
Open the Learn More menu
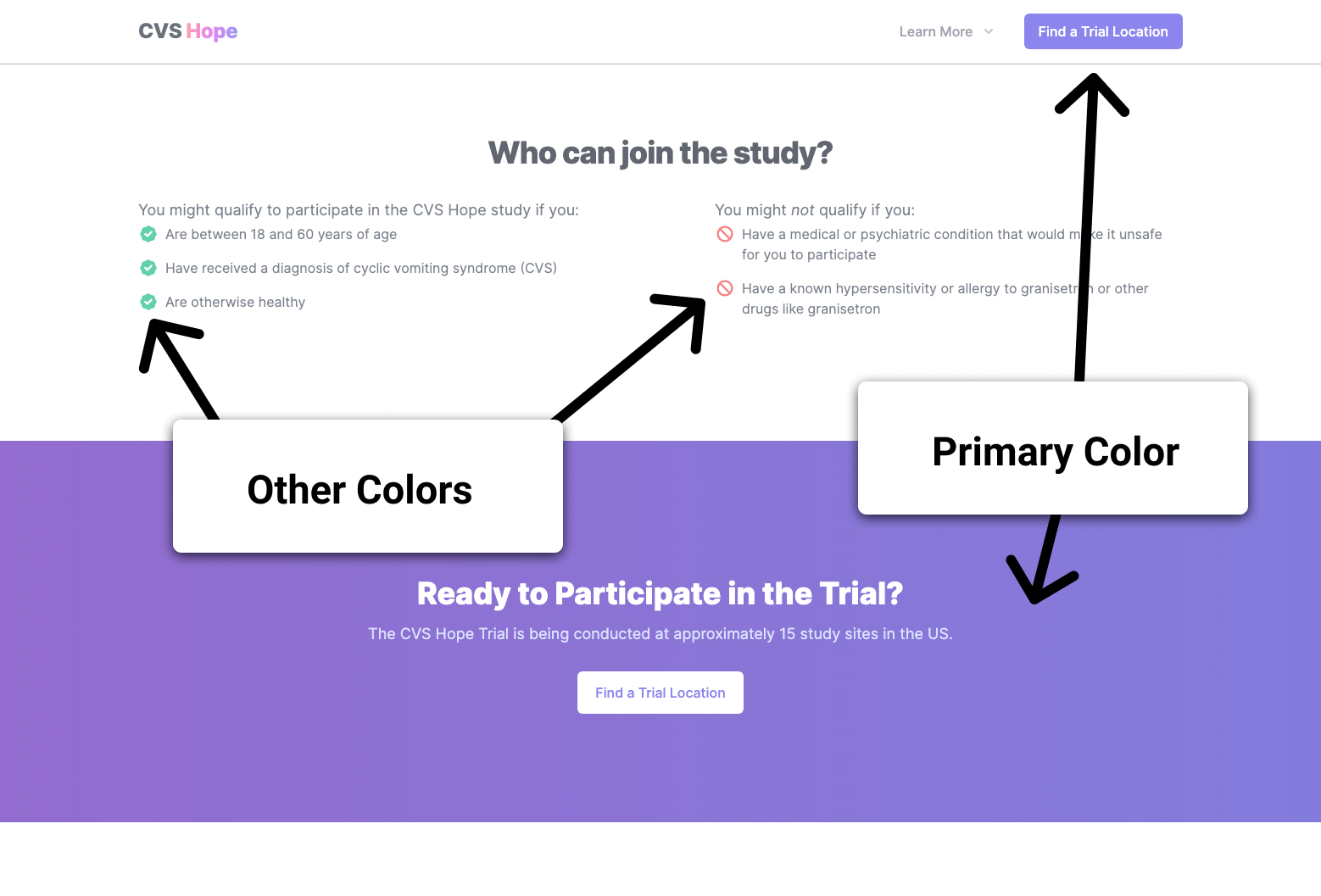[935, 31]
